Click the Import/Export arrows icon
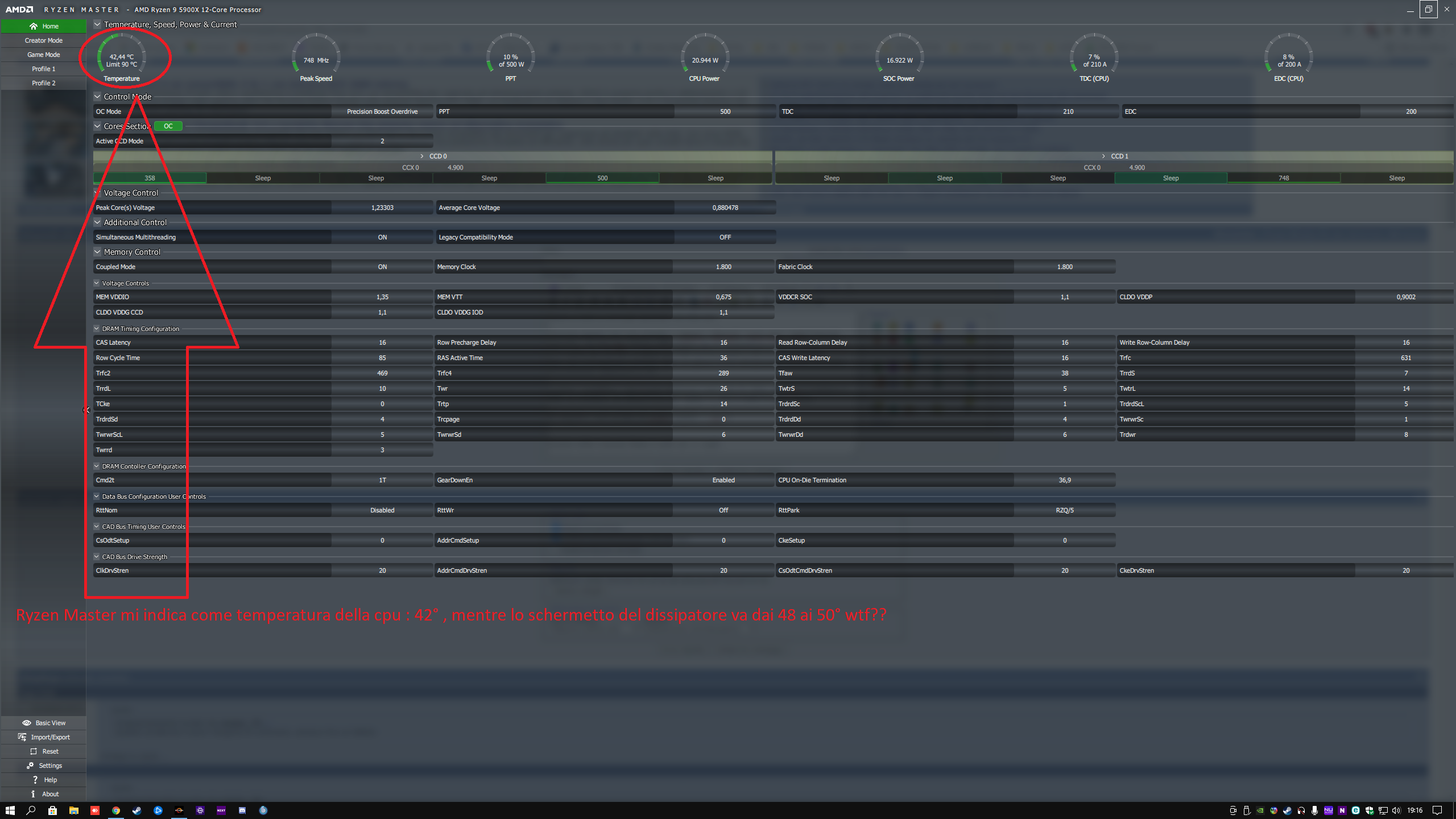The height and width of the screenshot is (819, 1456). [x=22, y=737]
